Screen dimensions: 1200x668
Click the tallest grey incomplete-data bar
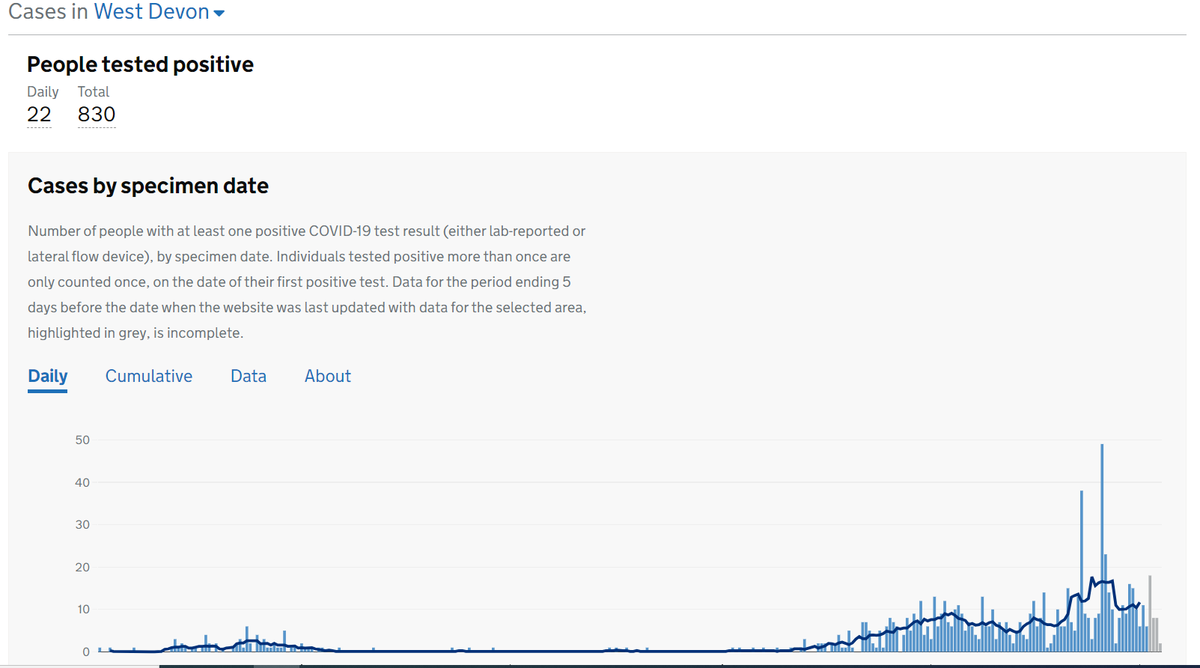[1150, 614]
